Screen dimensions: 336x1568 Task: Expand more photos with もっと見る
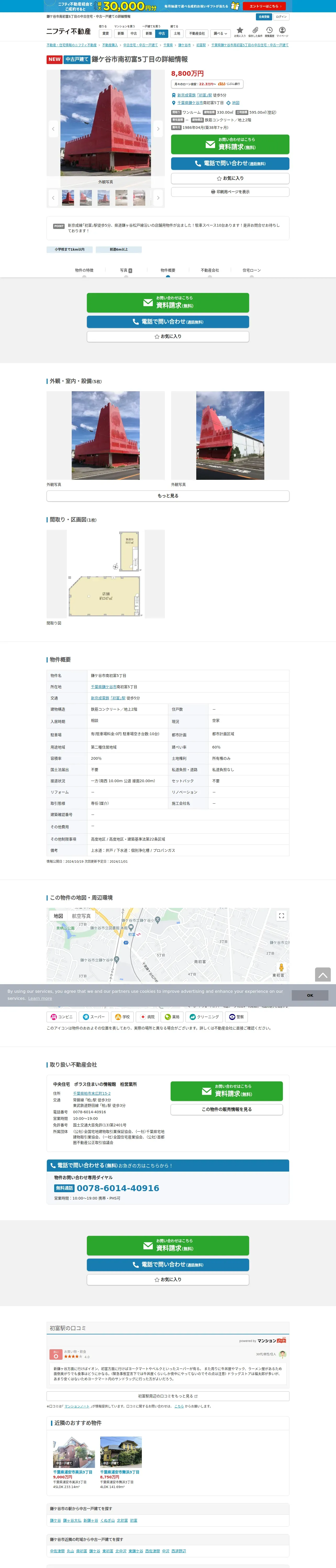(168, 495)
